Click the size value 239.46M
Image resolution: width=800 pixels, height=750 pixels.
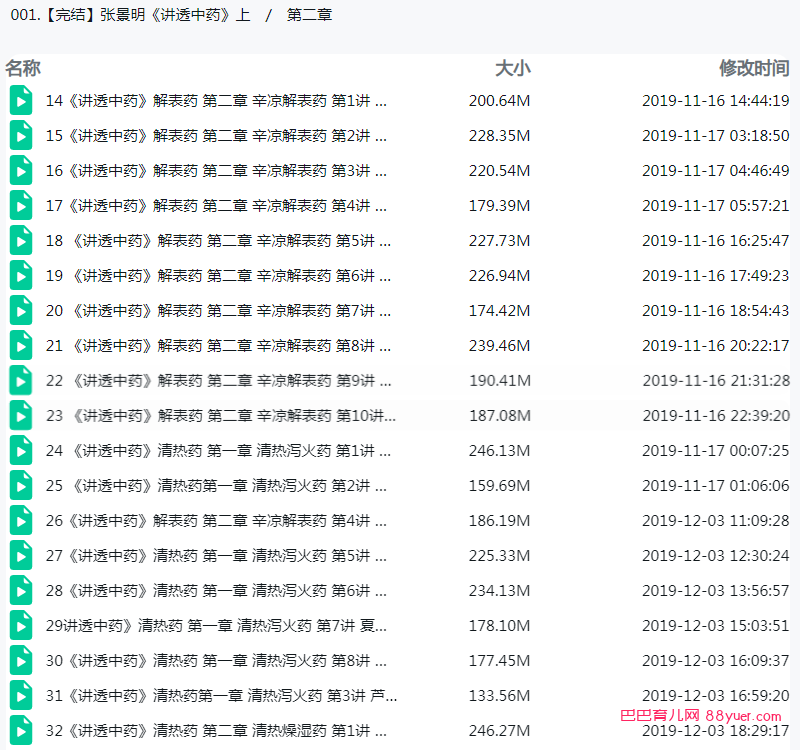point(499,346)
